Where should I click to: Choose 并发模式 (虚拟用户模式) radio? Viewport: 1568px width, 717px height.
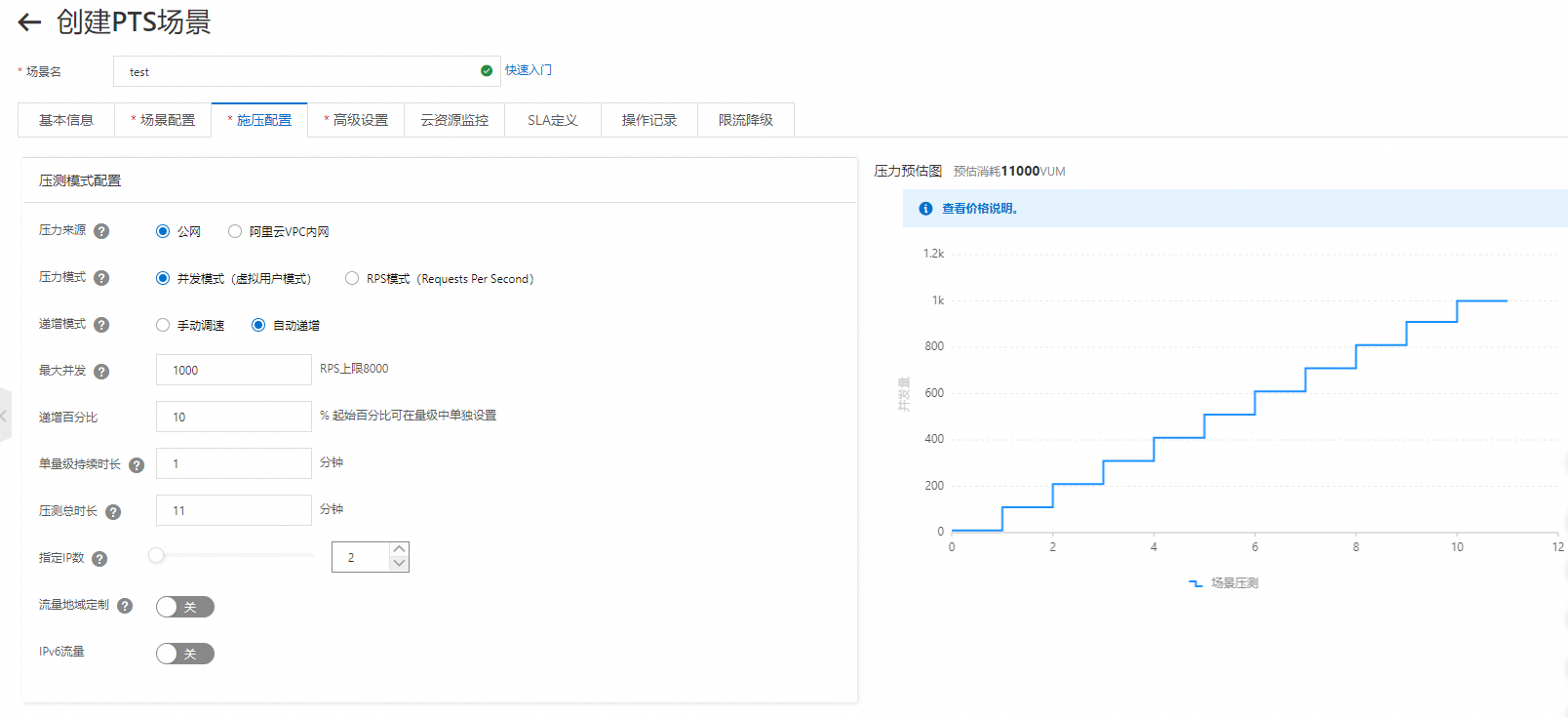tap(163, 278)
